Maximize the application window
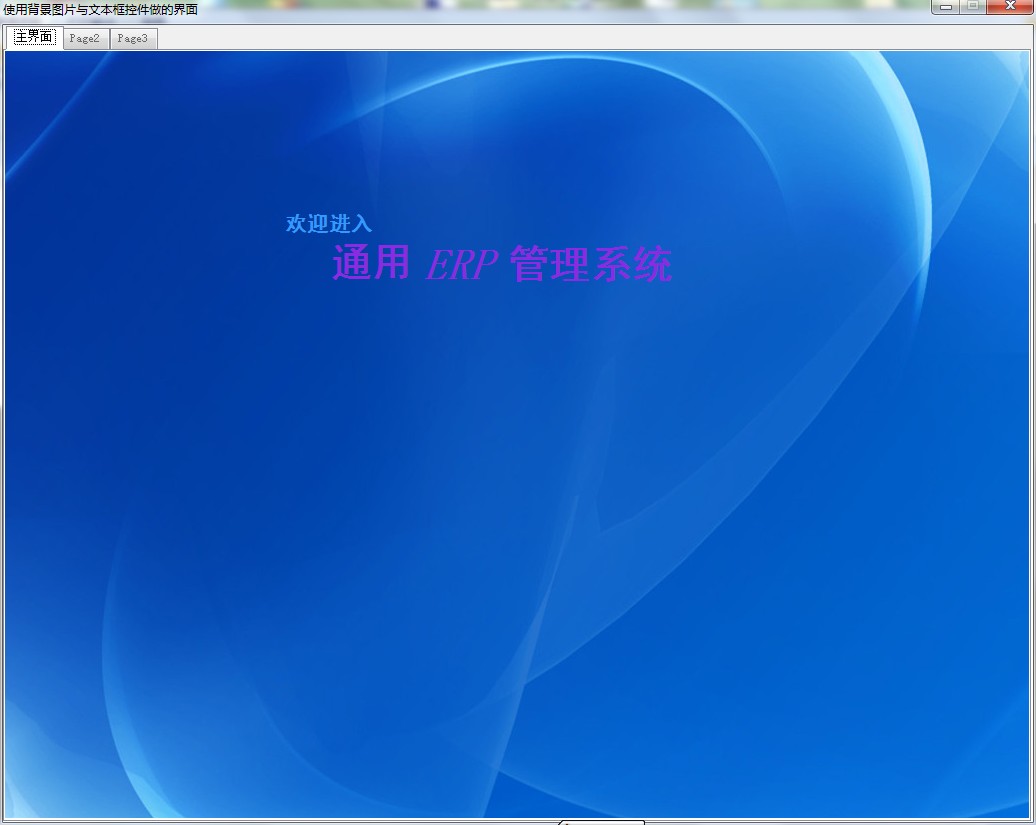1036x825 pixels. pyautogui.click(x=973, y=7)
